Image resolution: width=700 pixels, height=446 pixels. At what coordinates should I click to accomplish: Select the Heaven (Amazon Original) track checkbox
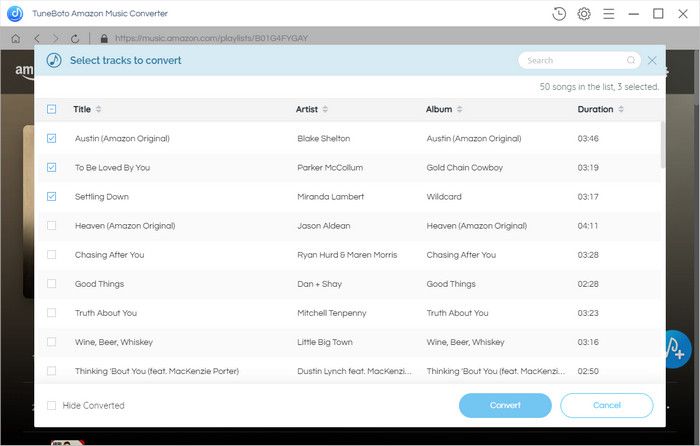[52, 226]
